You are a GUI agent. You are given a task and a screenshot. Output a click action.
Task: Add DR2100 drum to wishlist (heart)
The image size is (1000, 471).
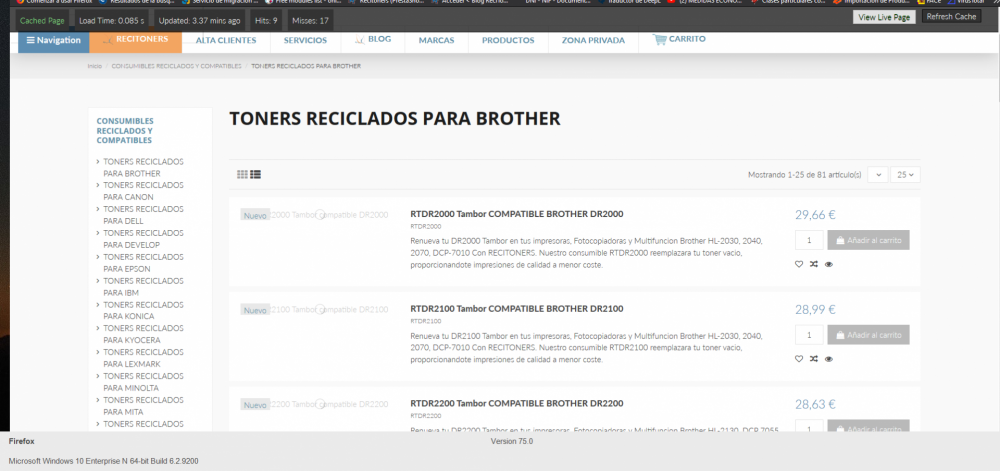click(x=799, y=359)
